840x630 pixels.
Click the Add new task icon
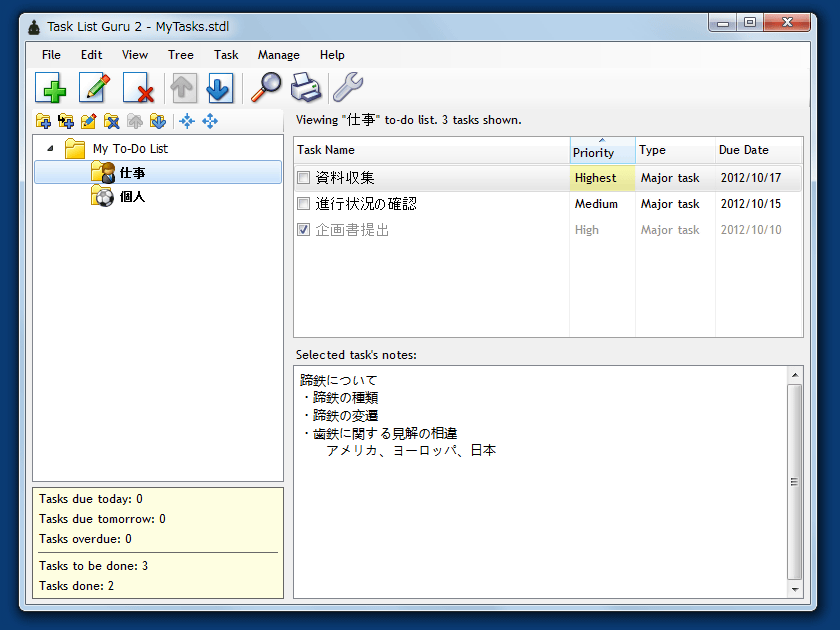(x=51, y=88)
